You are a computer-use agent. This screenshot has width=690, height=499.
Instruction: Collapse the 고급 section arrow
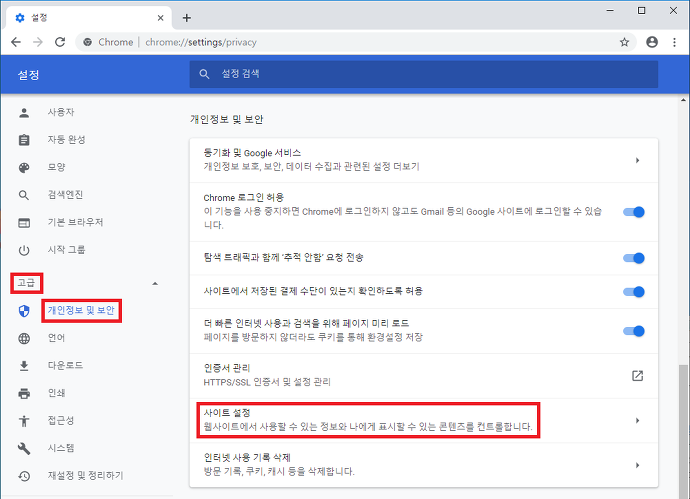155,283
